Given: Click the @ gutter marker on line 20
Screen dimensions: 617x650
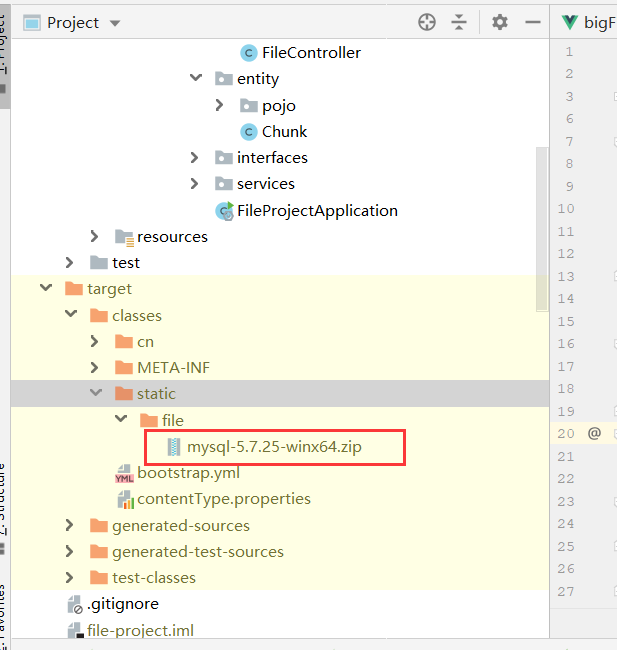Looking at the screenshot, I should [594, 434].
